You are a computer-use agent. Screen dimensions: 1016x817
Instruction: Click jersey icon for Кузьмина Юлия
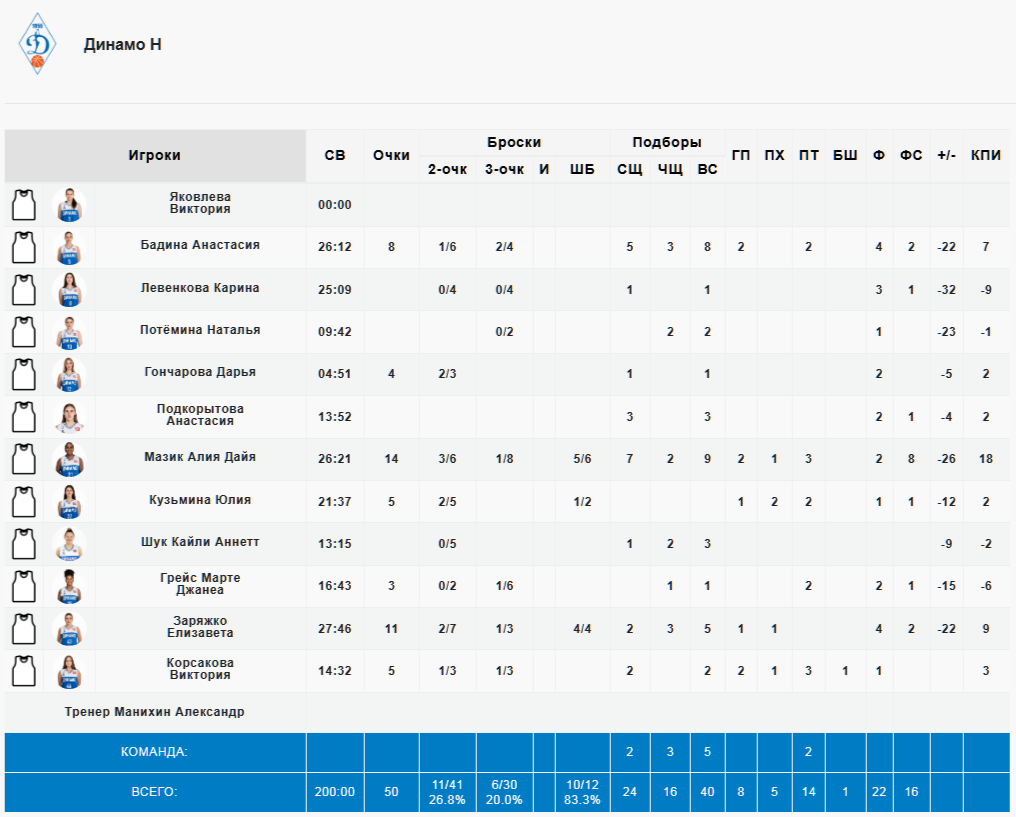(24, 501)
